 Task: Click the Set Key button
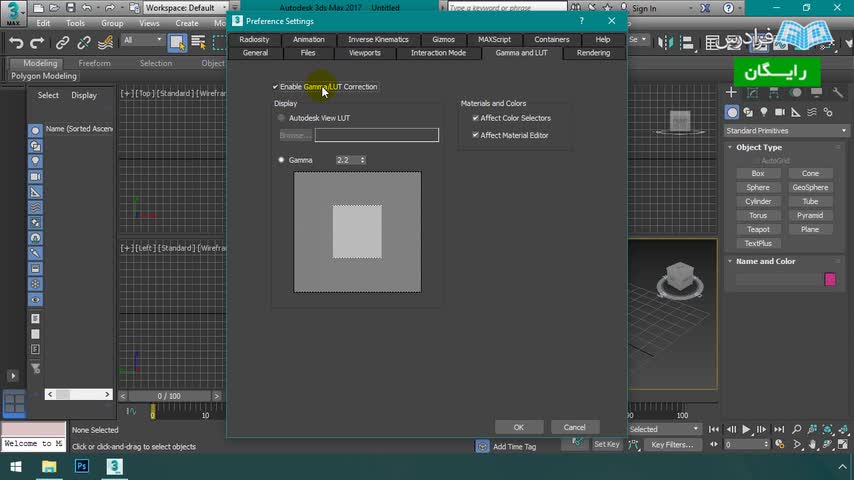(607, 445)
